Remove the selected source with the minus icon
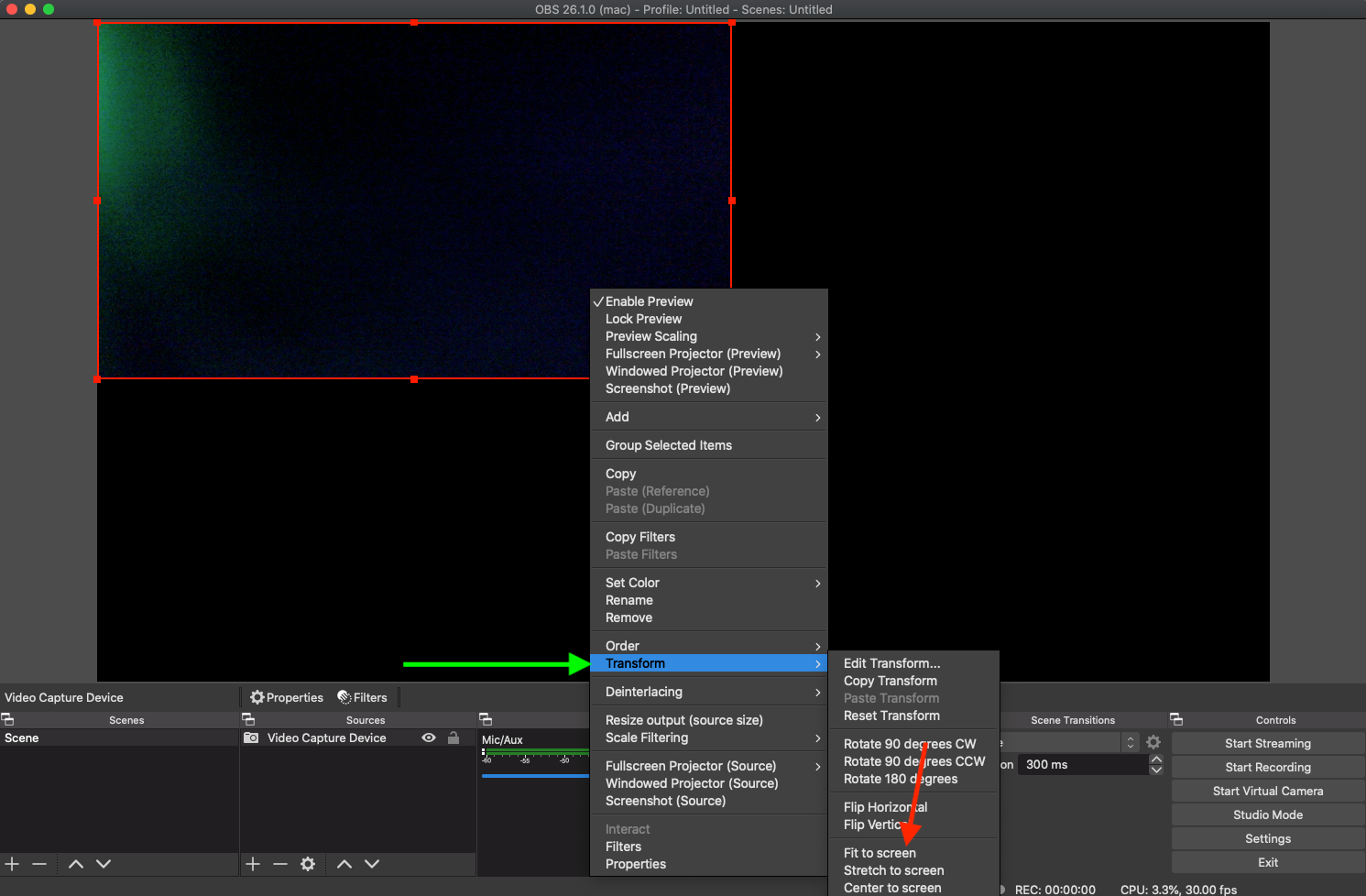The height and width of the screenshot is (896, 1366). 280,864
